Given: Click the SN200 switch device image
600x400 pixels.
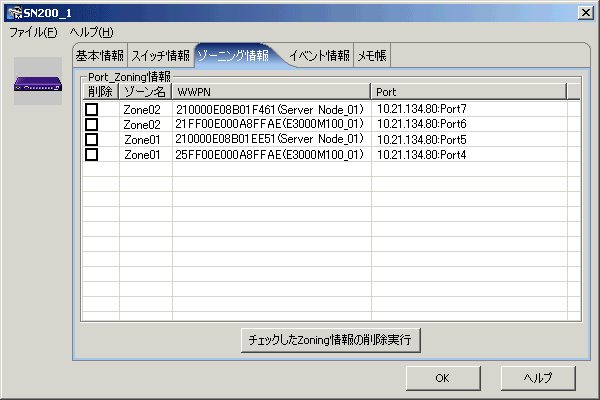Looking at the screenshot, I should (38, 83).
